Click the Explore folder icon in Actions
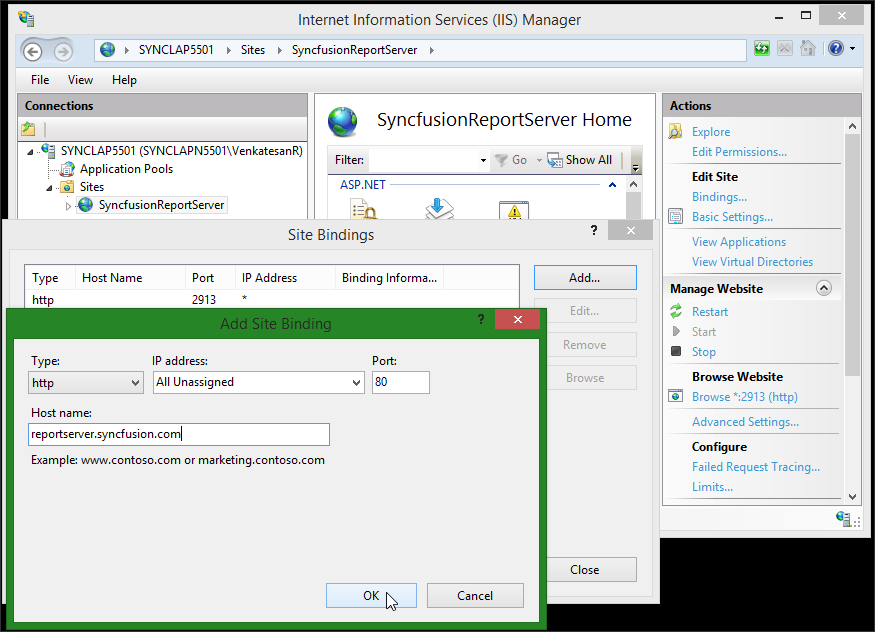Viewport: 875px width, 632px height. tap(675, 132)
